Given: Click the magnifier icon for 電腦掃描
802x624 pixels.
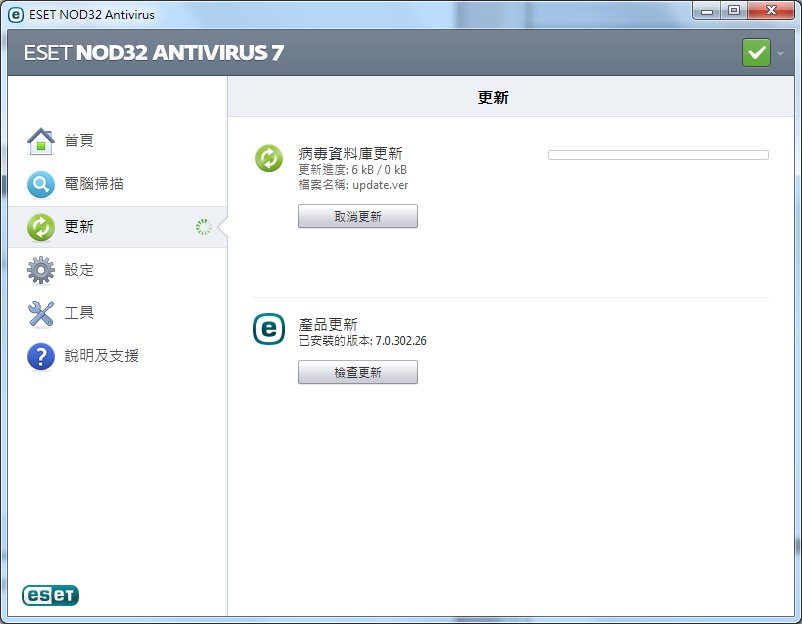Looking at the screenshot, I should pos(41,184).
